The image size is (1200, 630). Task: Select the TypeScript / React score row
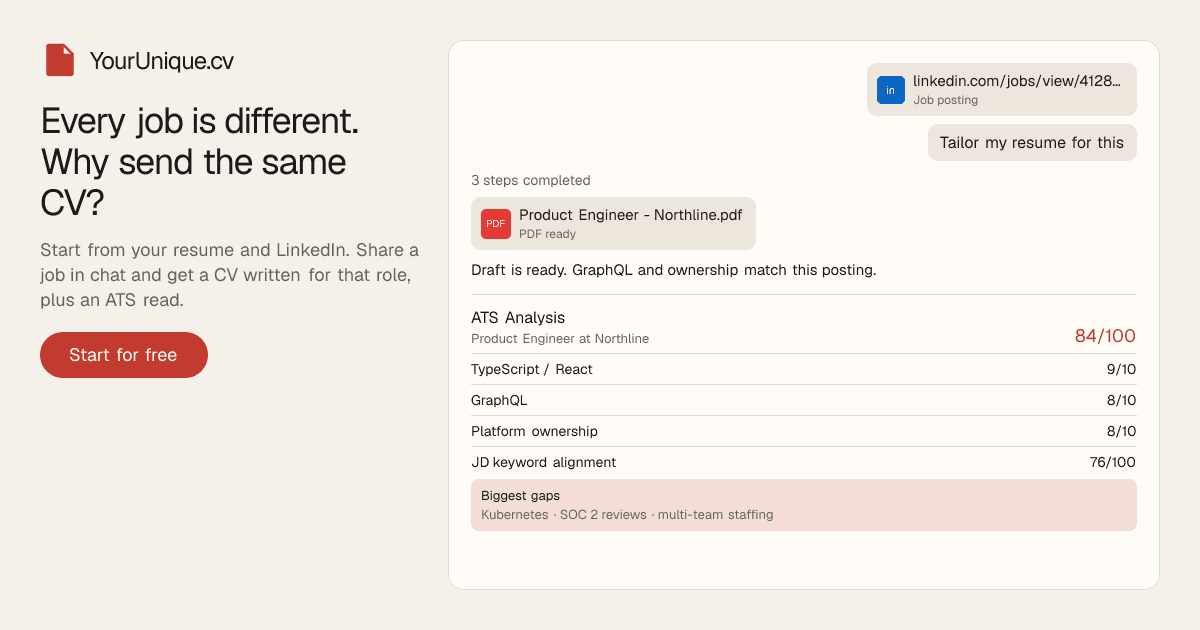click(x=804, y=369)
